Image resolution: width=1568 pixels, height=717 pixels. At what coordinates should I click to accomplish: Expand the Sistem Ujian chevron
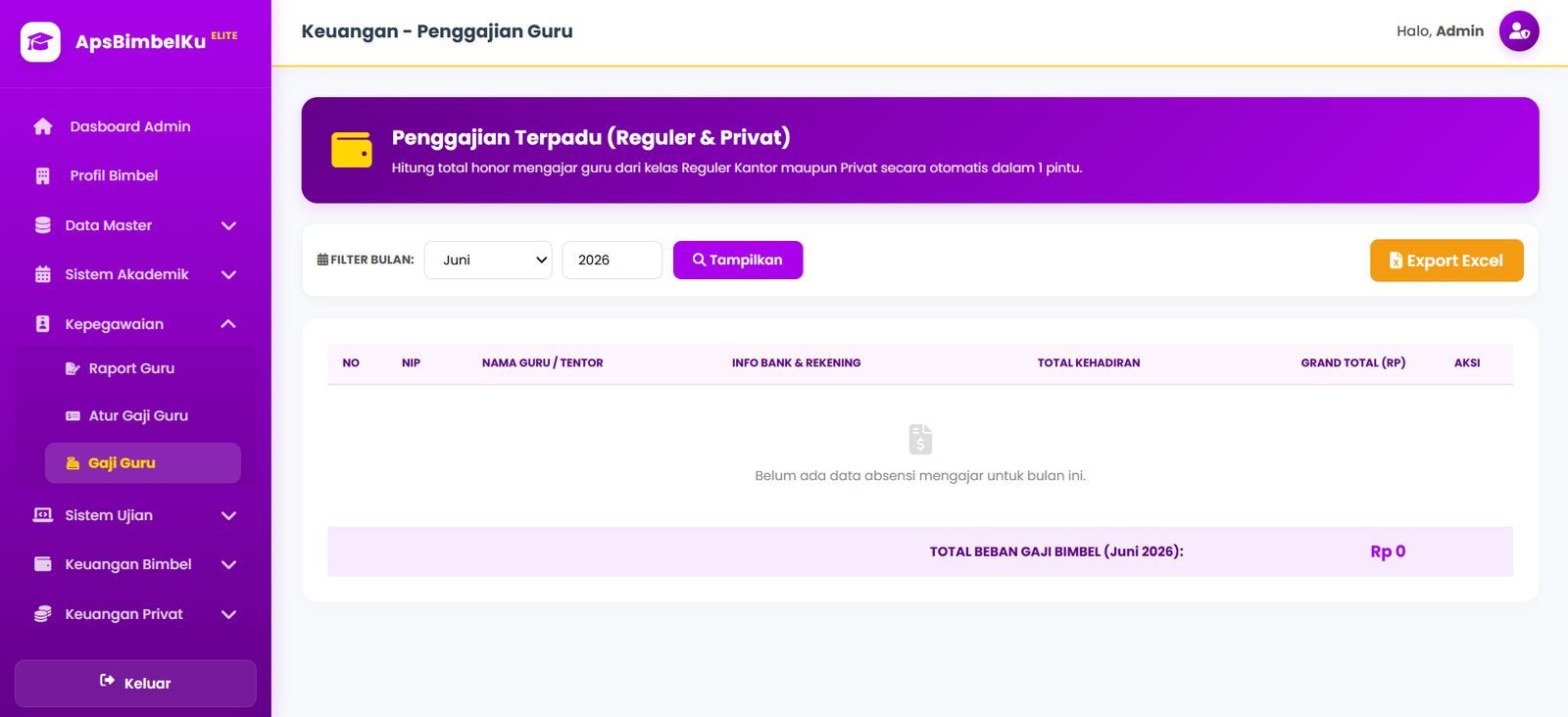coord(229,516)
